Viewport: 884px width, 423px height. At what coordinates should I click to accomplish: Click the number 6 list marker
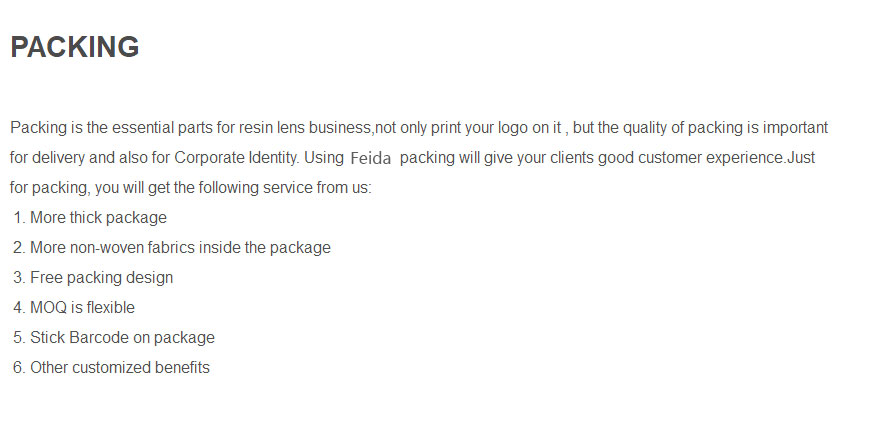19,367
